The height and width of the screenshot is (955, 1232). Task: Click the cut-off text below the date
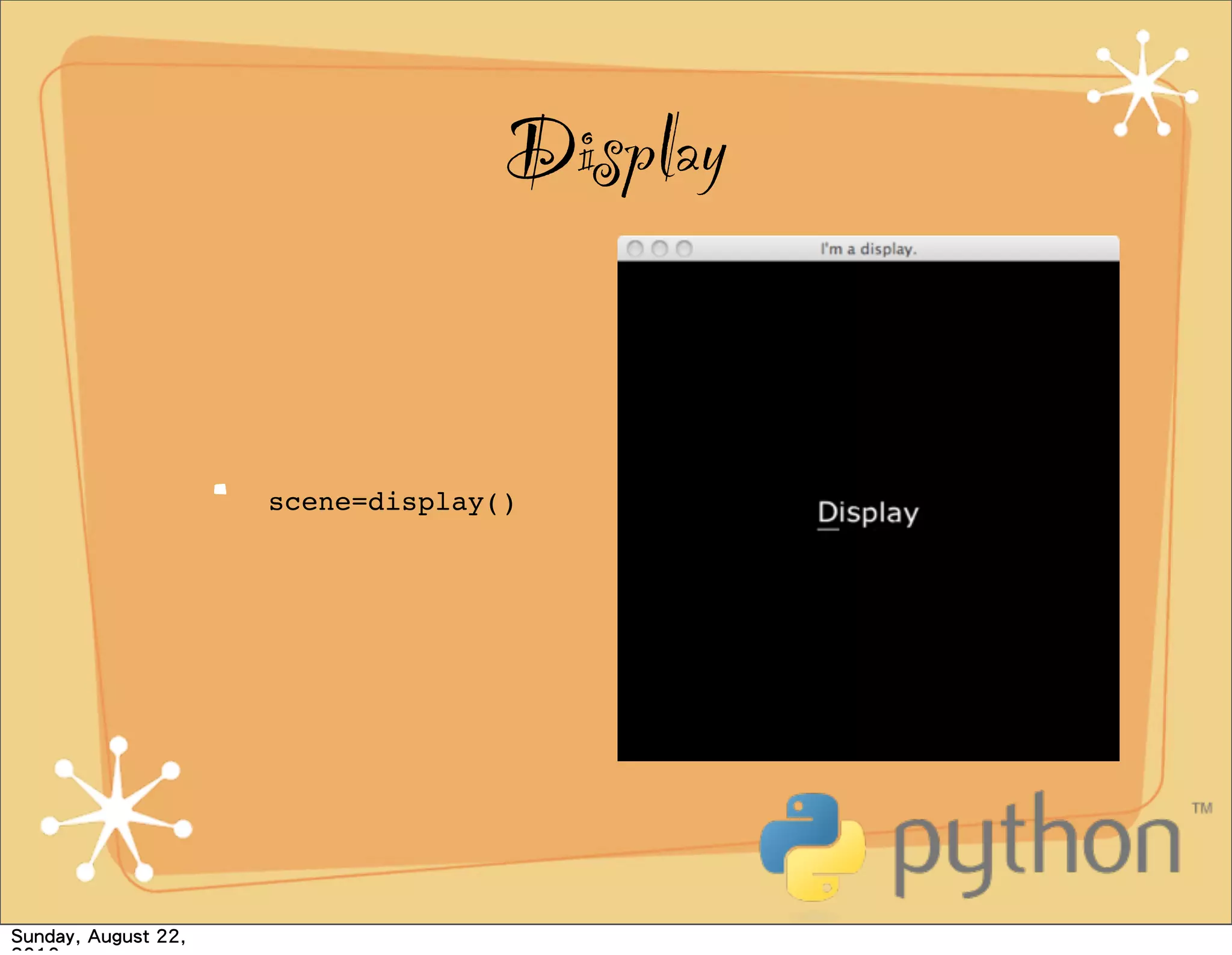(x=35, y=950)
